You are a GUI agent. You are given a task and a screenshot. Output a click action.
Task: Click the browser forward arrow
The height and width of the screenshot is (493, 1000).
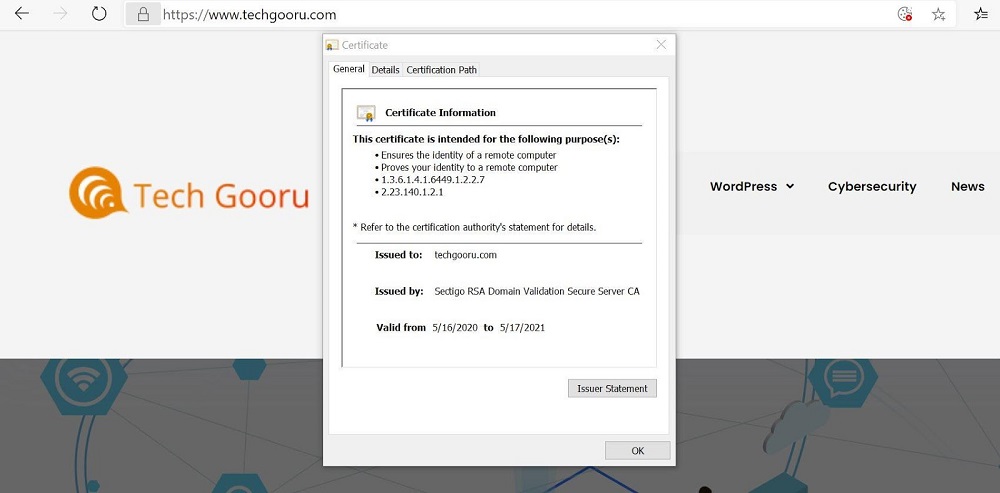click(x=61, y=14)
